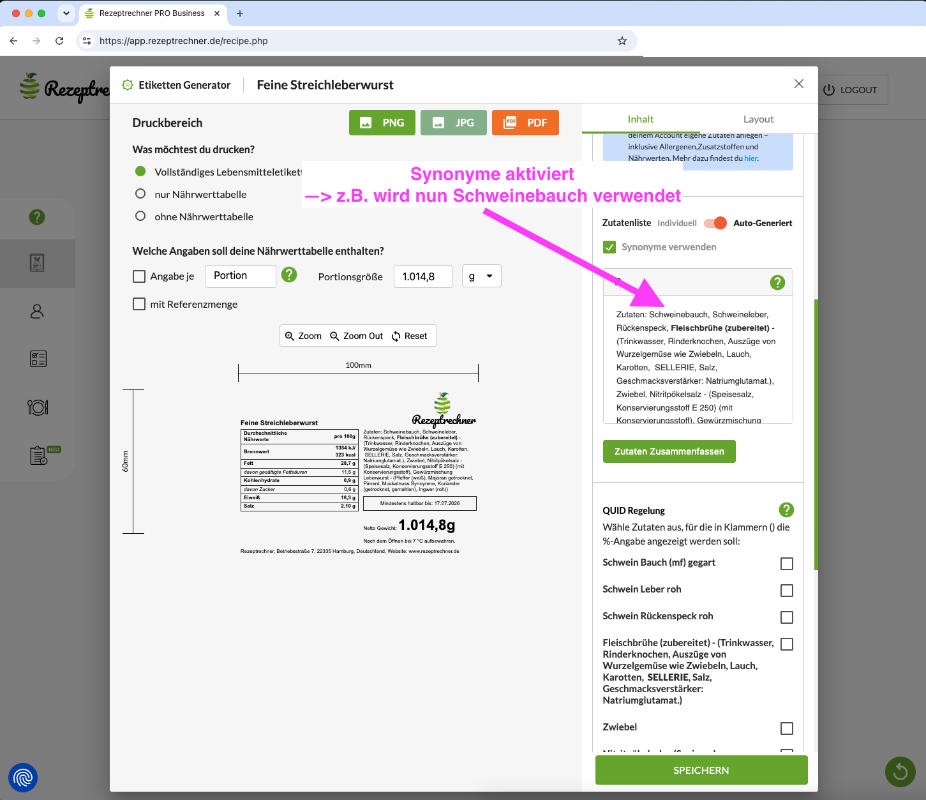
Task: Uncheck Synonyme verwenden checkbox
Action: click(609, 247)
